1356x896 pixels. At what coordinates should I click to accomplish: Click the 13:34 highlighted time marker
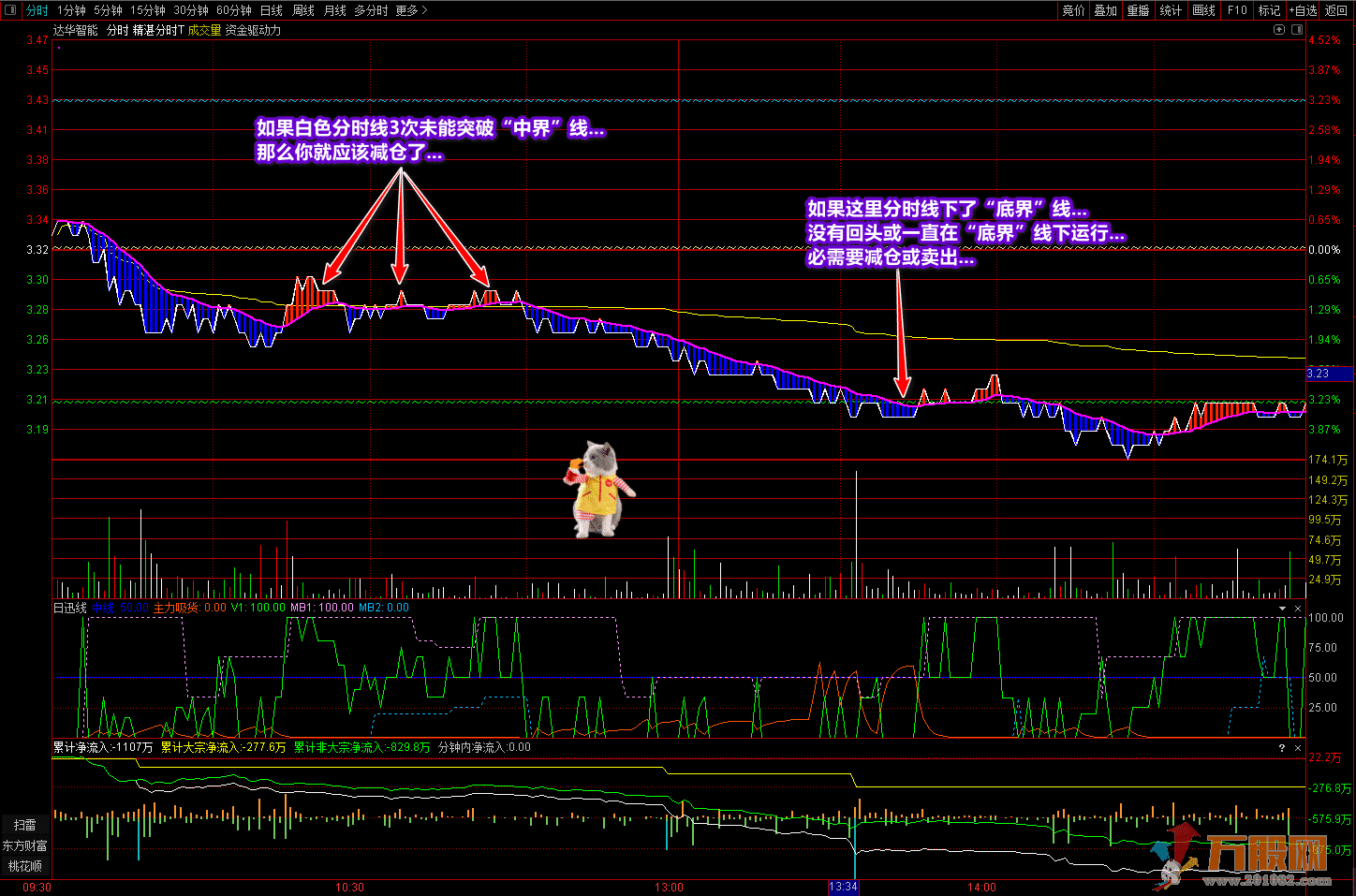[x=843, y=887]
